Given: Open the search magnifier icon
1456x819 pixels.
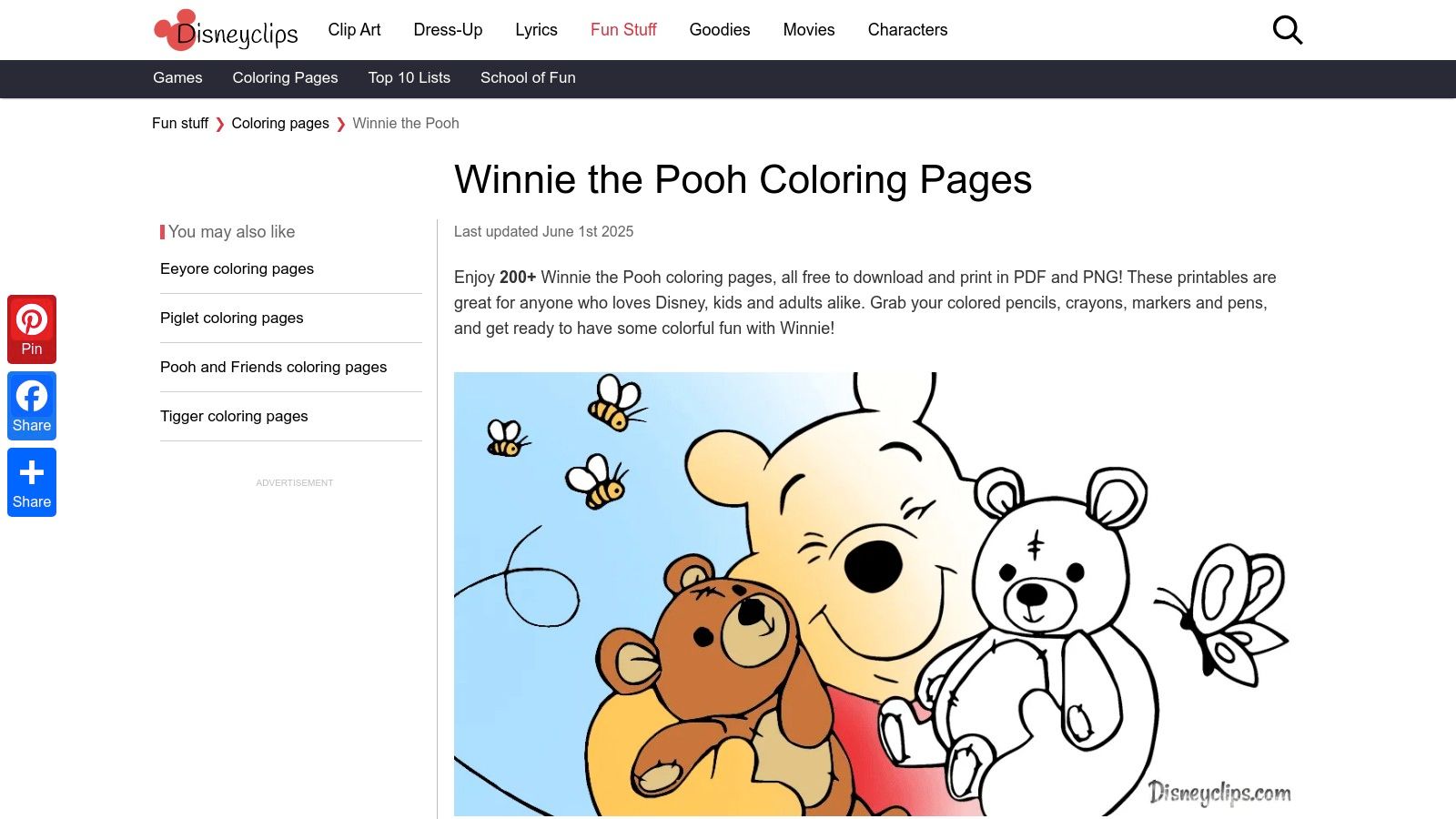Looking at the screenshot, I should [1288, 30].
